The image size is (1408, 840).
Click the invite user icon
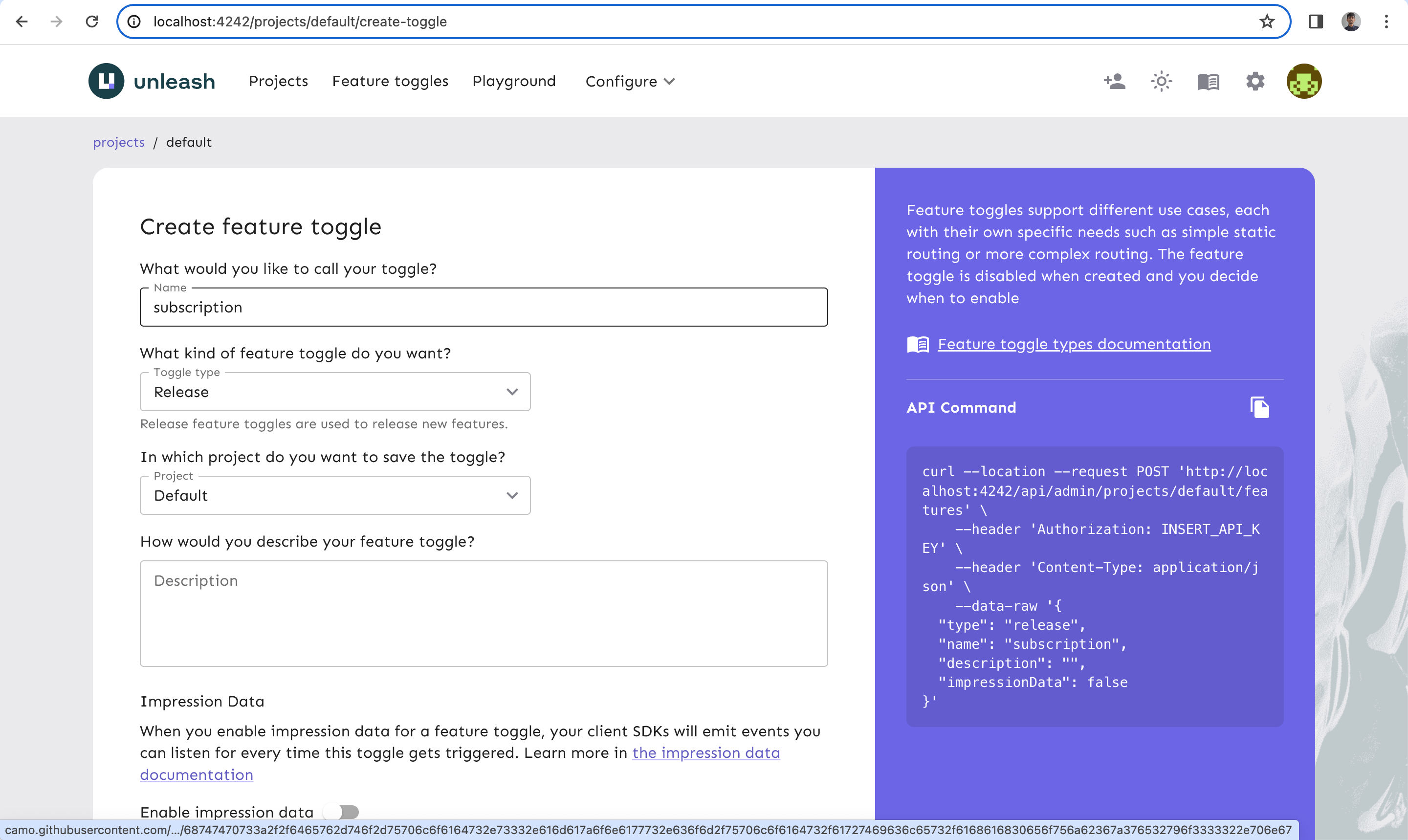click(x=1114, y=81)
